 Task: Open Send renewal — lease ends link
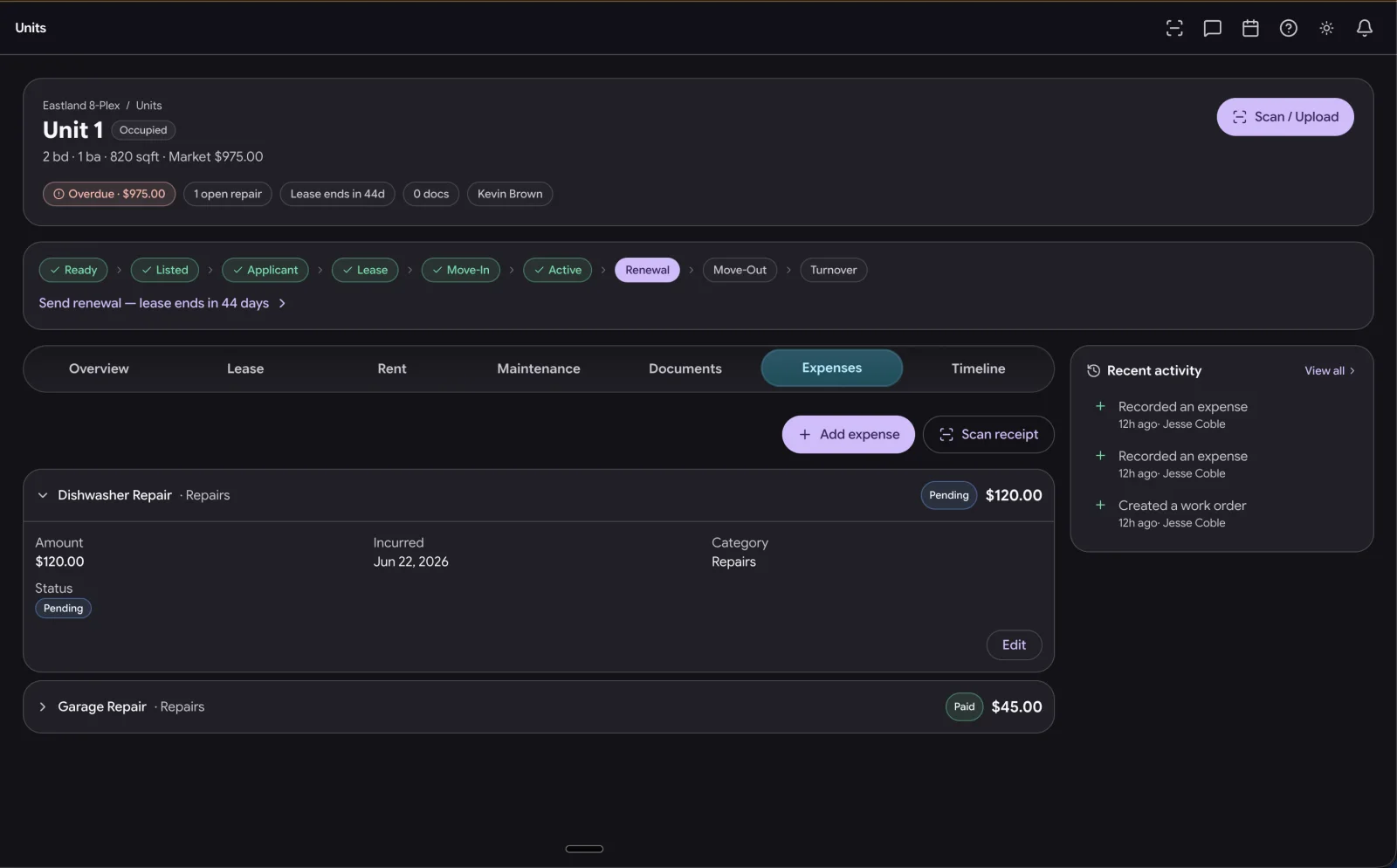pos(162,303)
